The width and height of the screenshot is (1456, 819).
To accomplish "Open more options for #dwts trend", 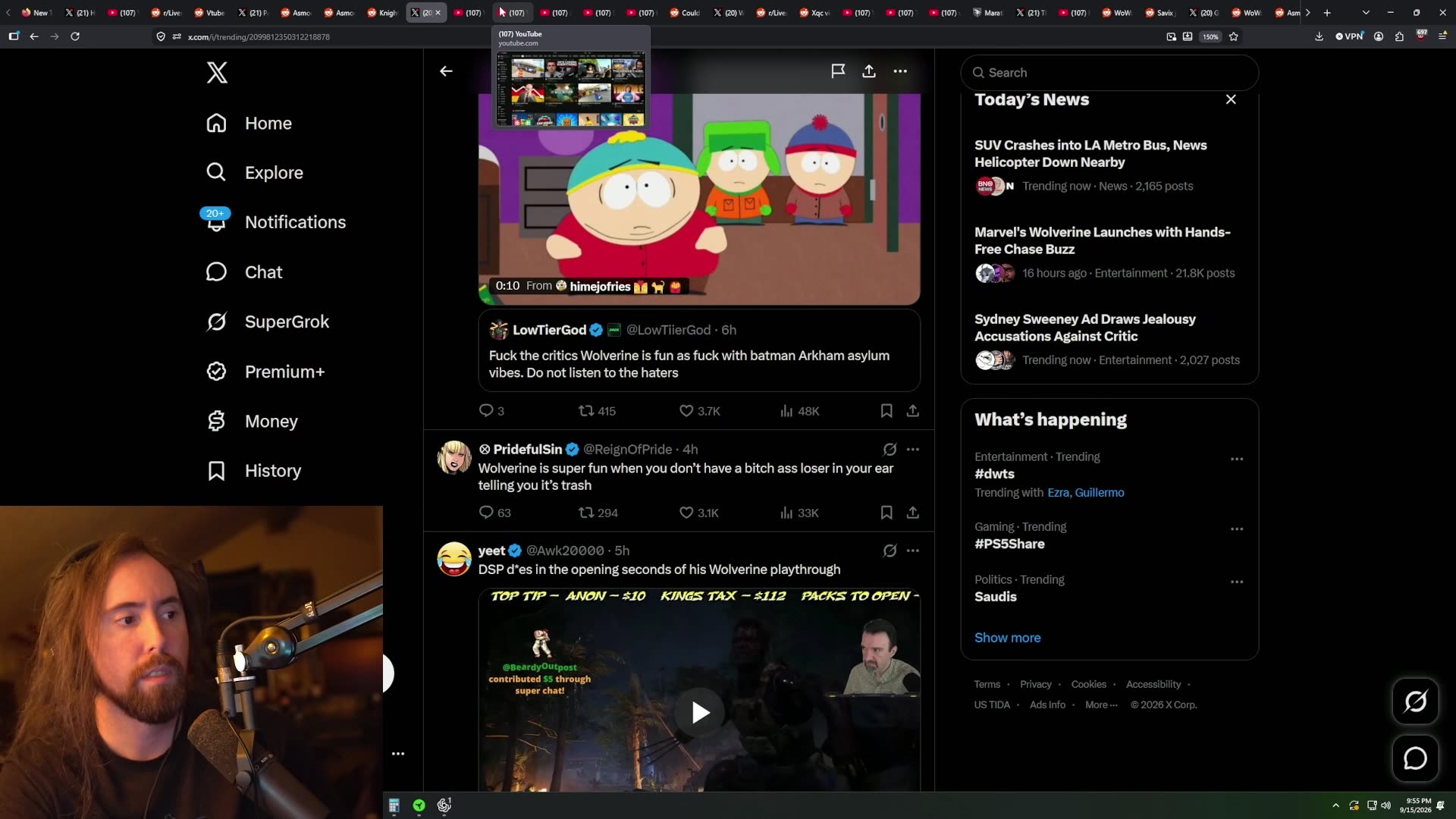I will pos(1237,459).
